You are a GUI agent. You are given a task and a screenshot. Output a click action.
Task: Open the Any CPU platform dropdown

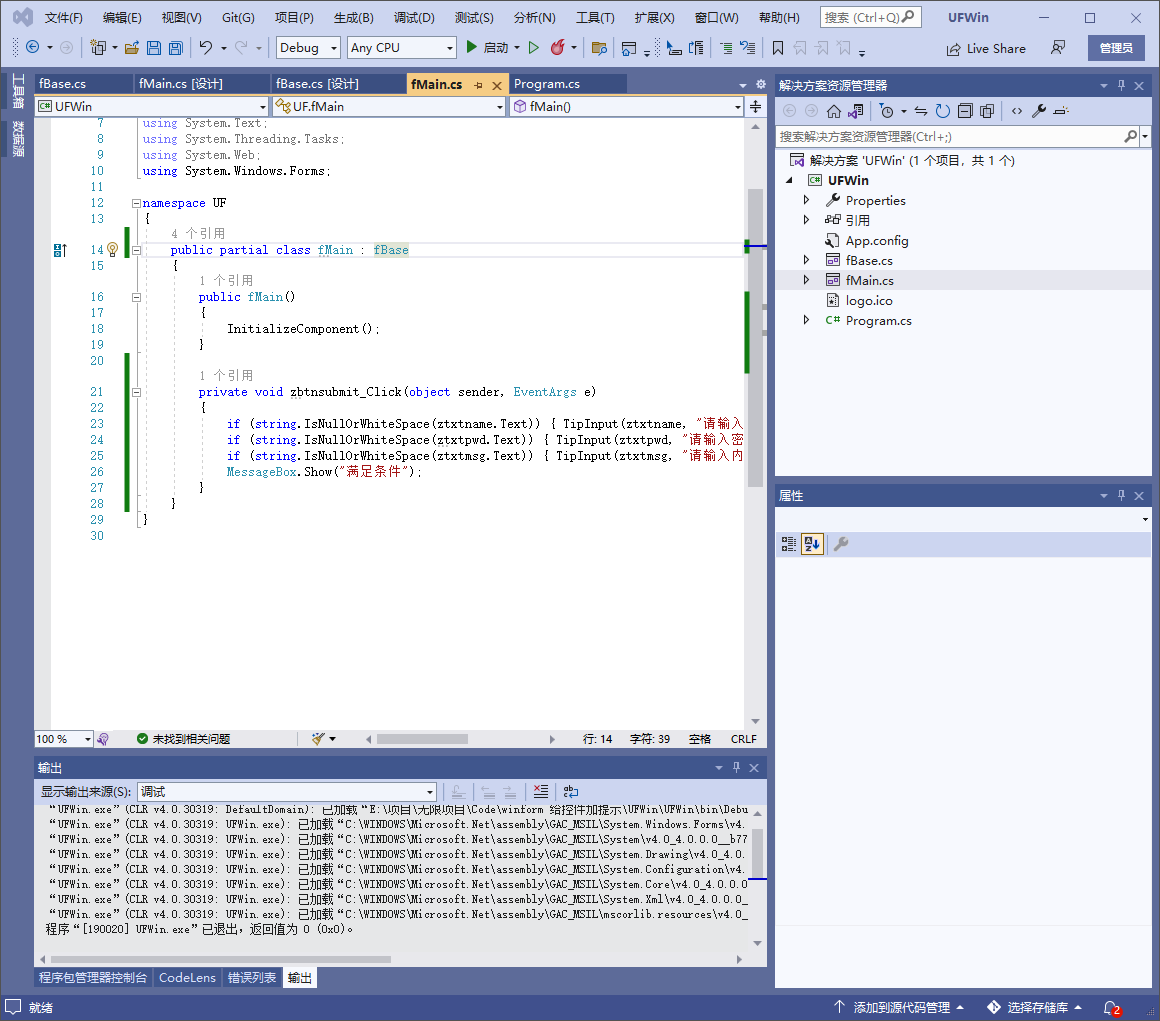pyautogui.click(x=402, y=48)
